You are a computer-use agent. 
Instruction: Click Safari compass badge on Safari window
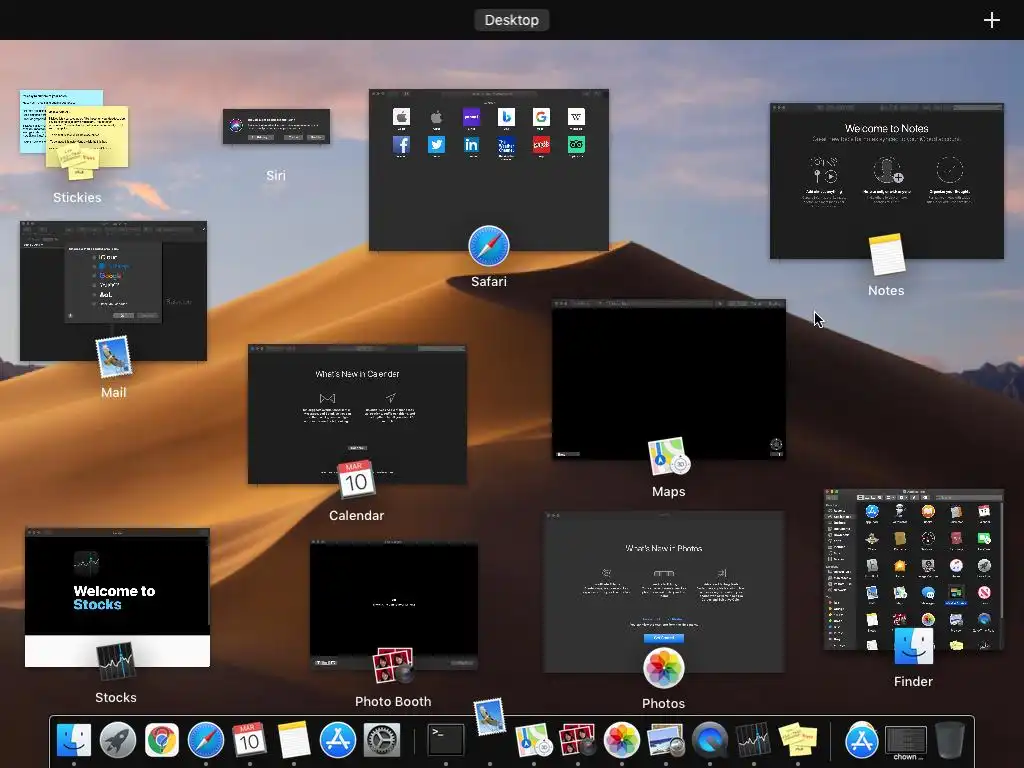click(488, 246)
